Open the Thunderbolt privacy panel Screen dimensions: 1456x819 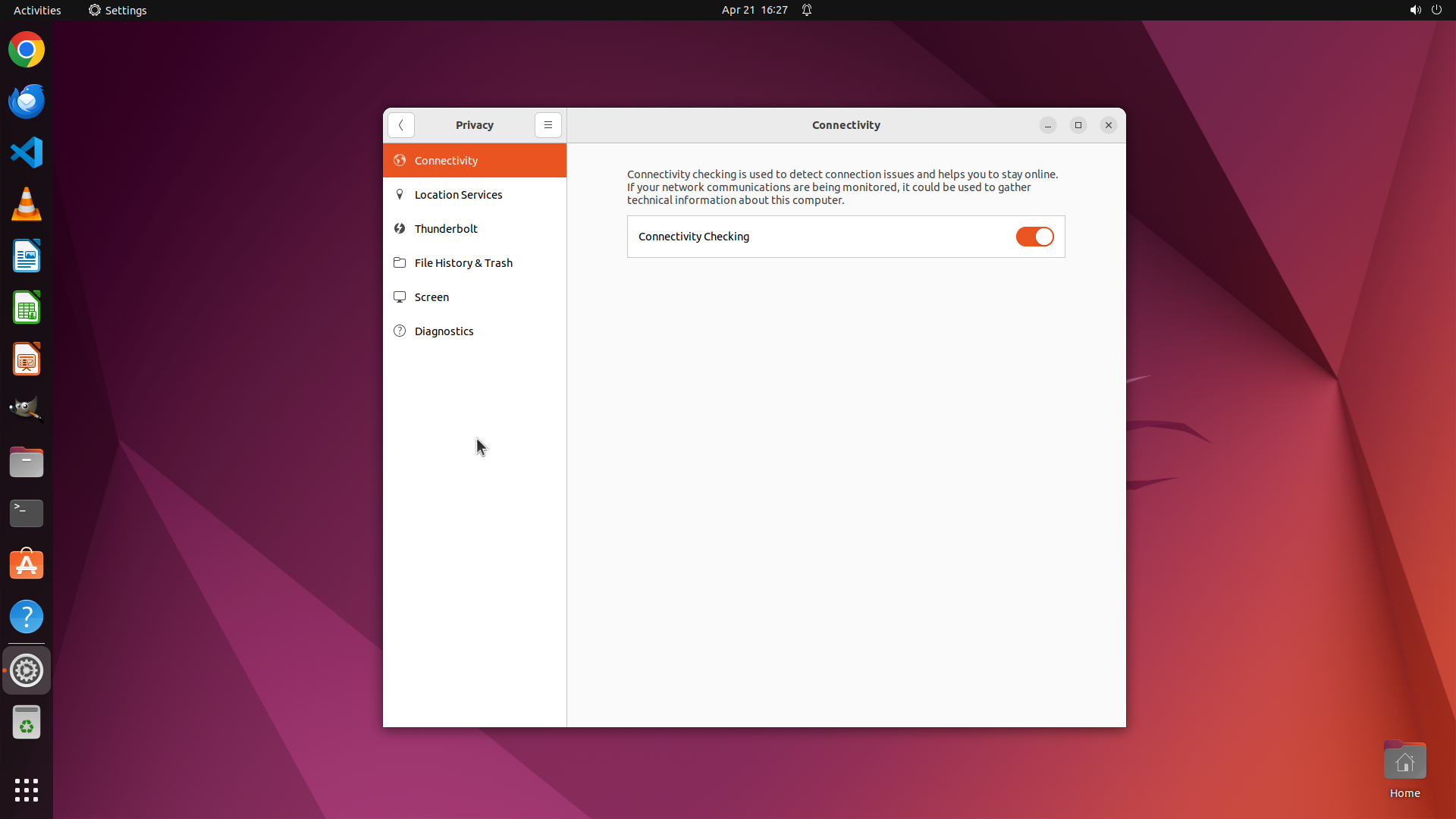tap(446, 229)
